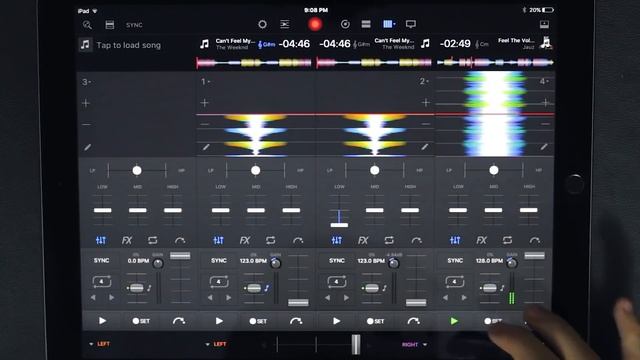640x360 pixels.
Task: Expand the deck 1 number menu
Action: pyautogui.click(x=205, y=82)
